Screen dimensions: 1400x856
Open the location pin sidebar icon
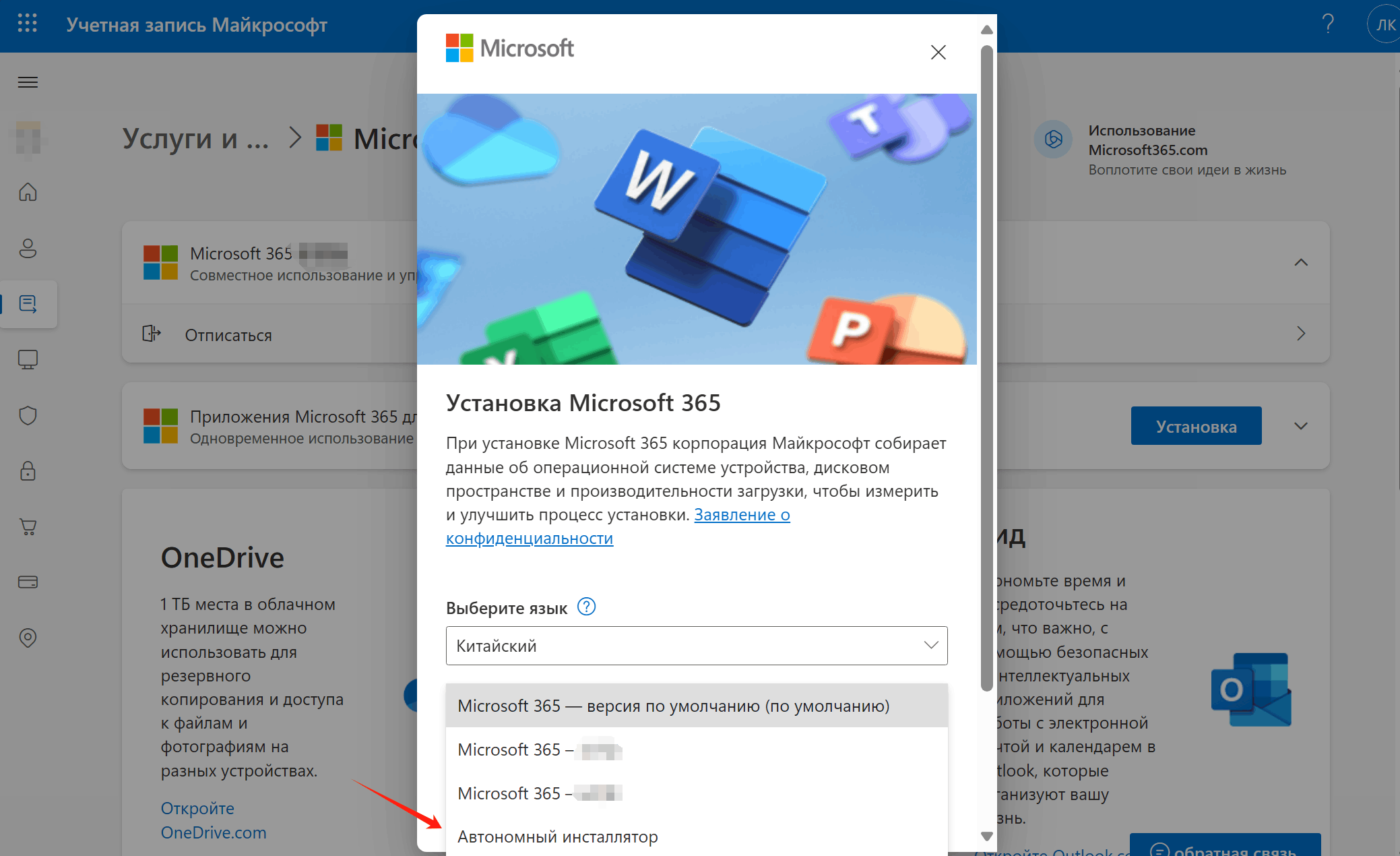pos(28,638)
